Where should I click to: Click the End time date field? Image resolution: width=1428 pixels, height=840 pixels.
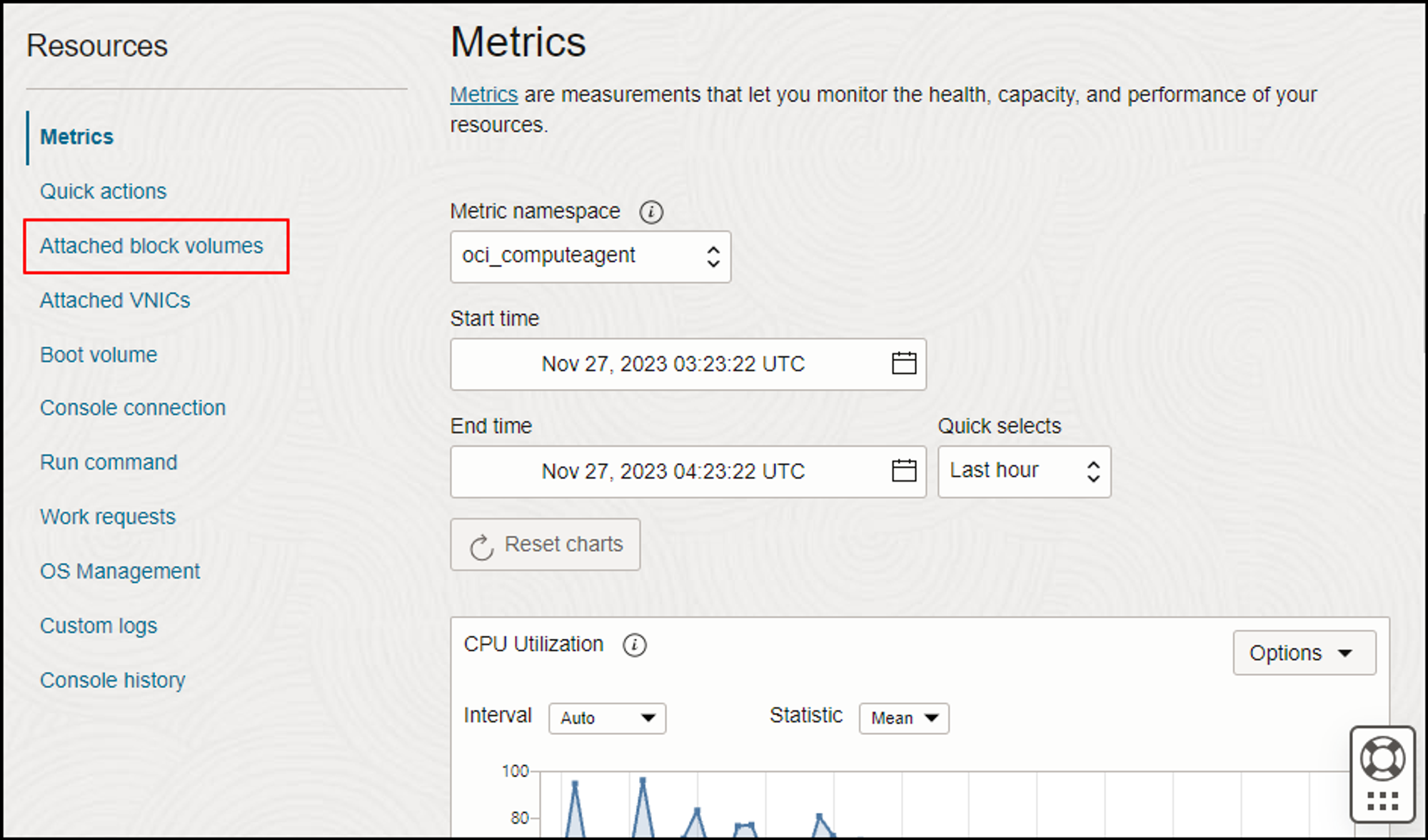[671, 472]
